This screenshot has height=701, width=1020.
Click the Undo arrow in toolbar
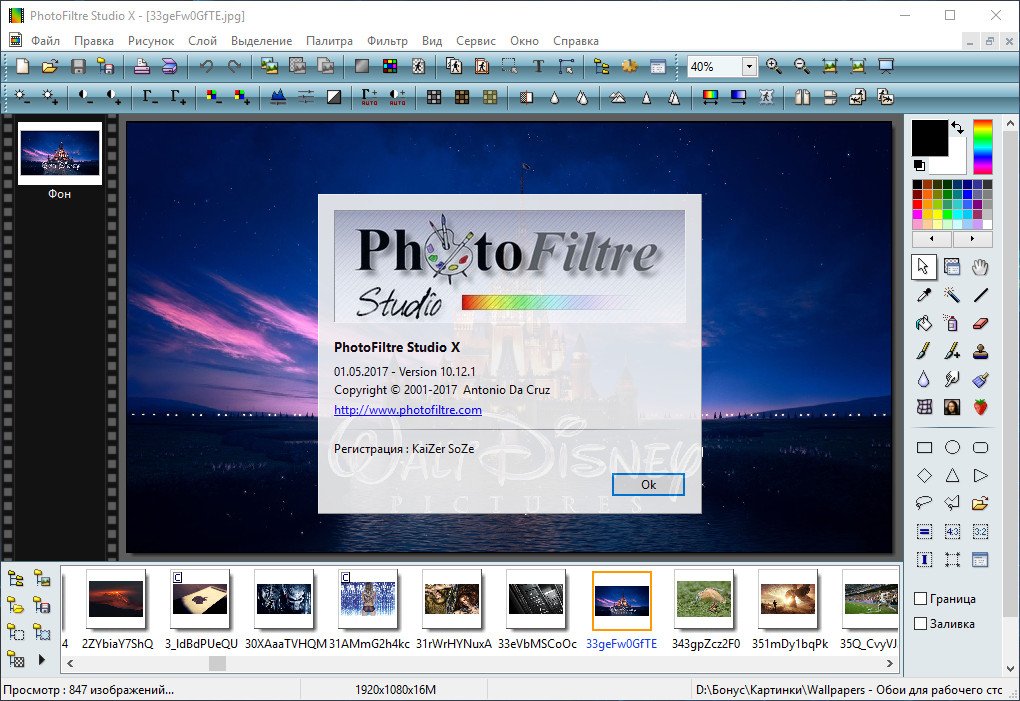(x=206, y=67)
